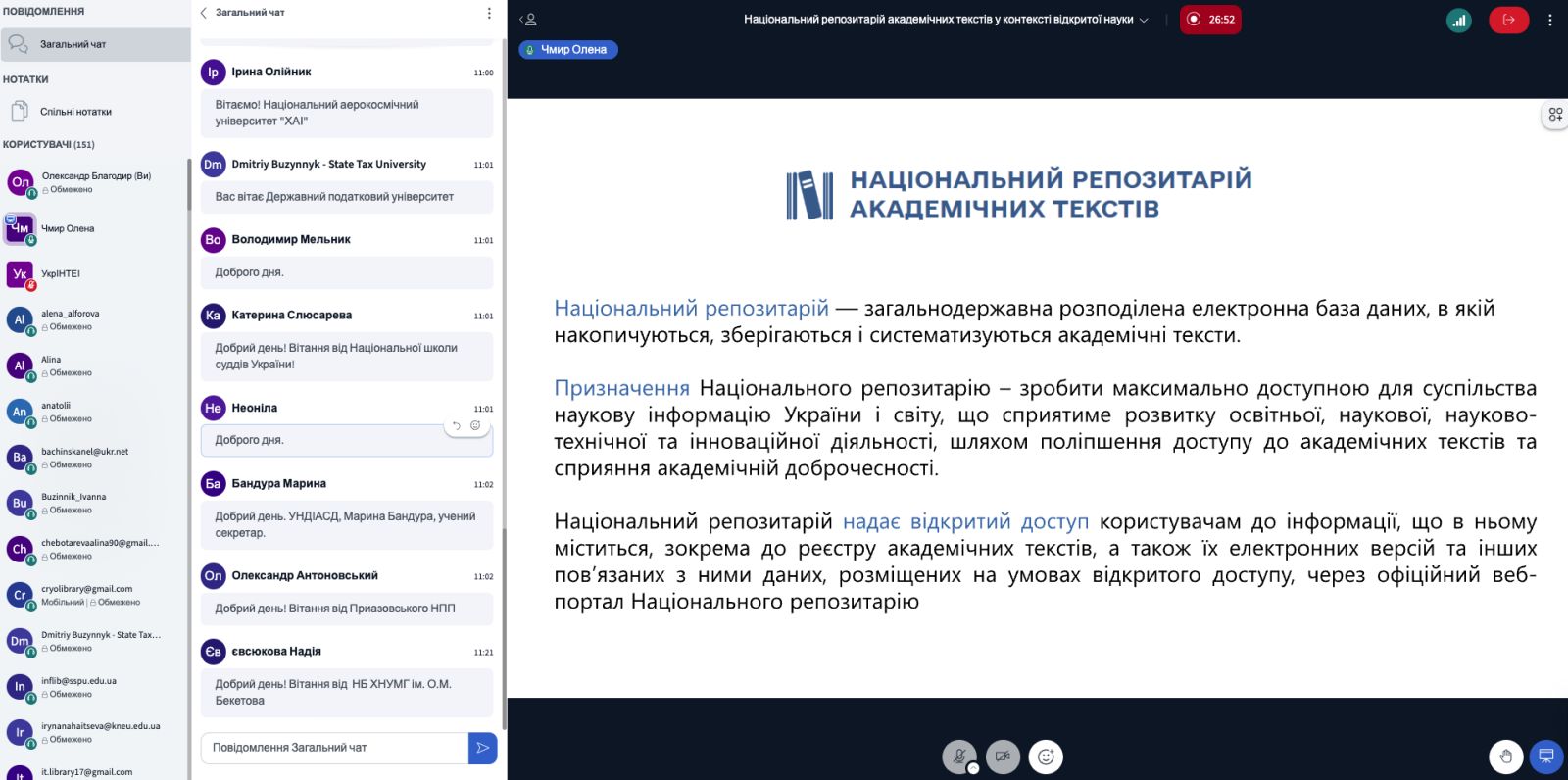The height and width of the screenshot is (780, 1568).
Task: Reply to Неоніла's message using arrow icon
Action: pyautogui.click(x=456, y=426)
